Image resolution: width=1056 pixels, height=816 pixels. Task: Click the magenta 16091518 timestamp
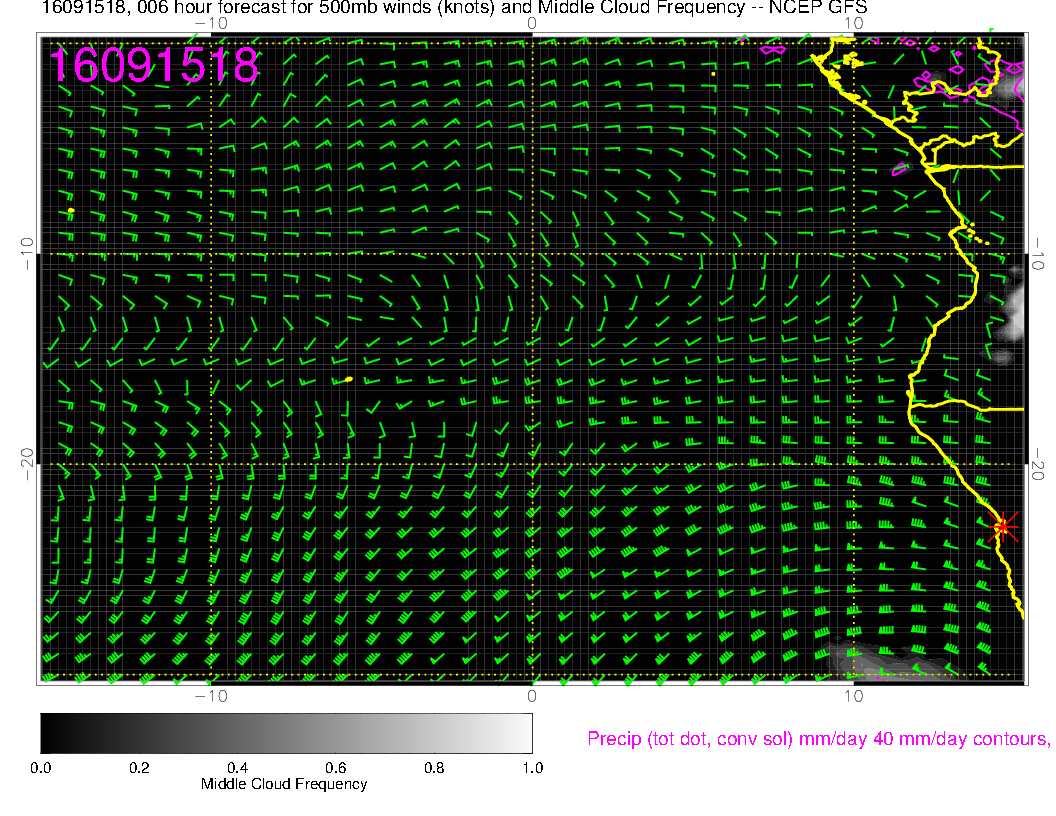click(x=154, y=66)
